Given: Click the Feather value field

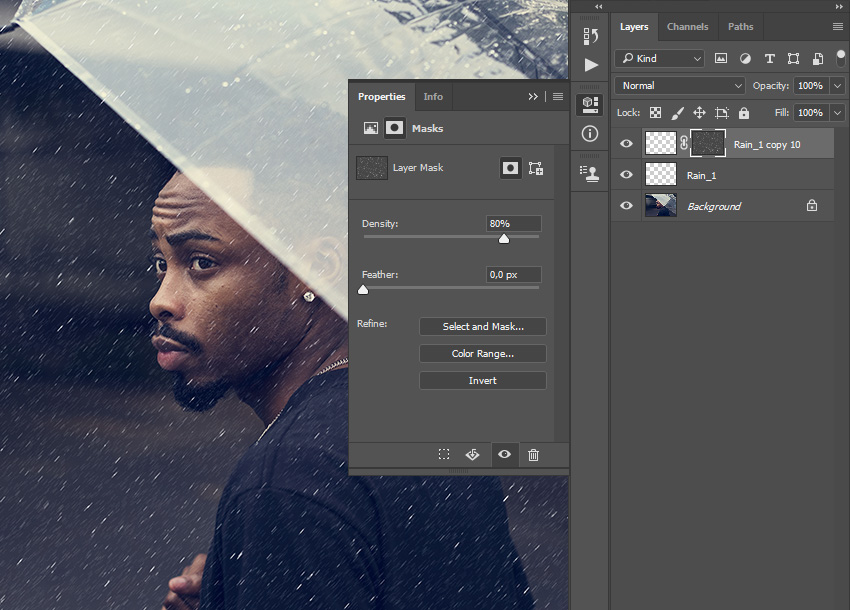Looking at the screenshot, I should [x=513, y=274].
